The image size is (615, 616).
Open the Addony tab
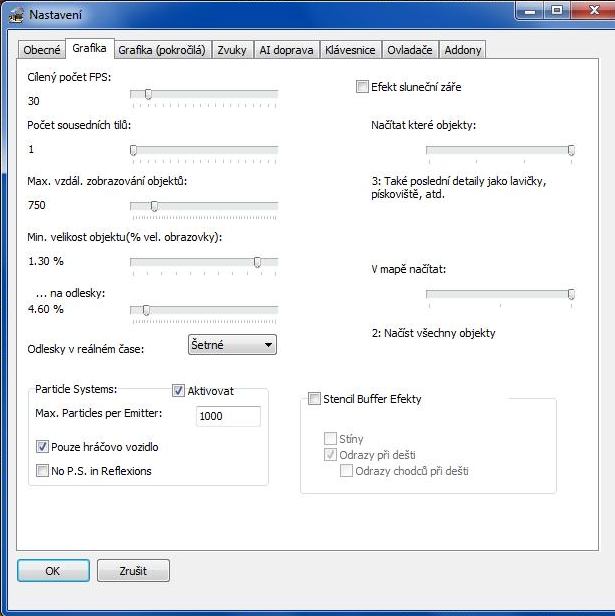click(x=462, y=50)
